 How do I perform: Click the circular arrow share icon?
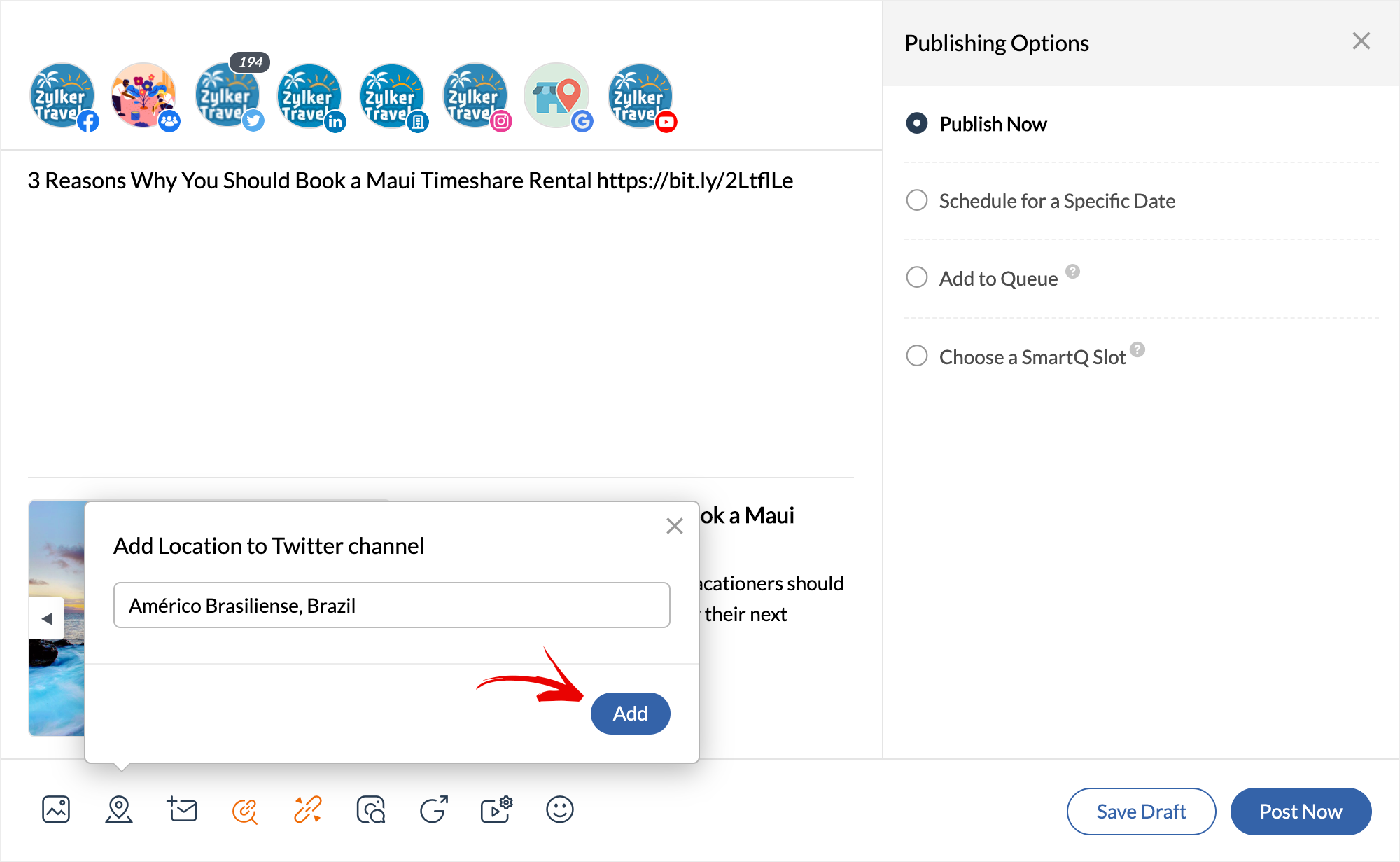pyautogui.click(x=434, y=809)
